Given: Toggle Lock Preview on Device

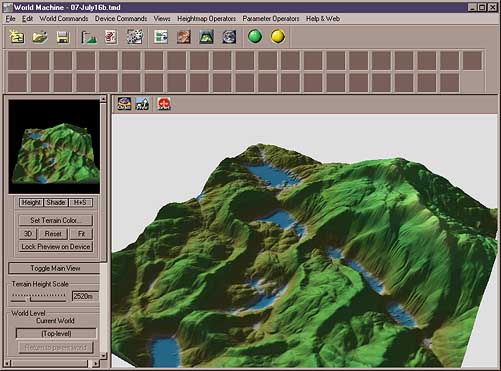Looking at the screenshot, I should click(56, 247).
